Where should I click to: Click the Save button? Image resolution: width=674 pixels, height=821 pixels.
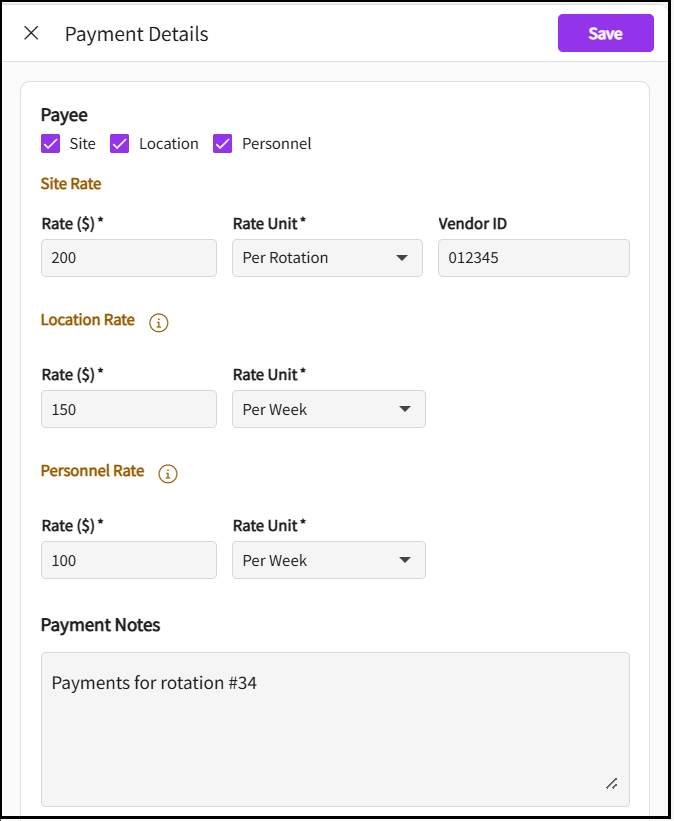605,33
